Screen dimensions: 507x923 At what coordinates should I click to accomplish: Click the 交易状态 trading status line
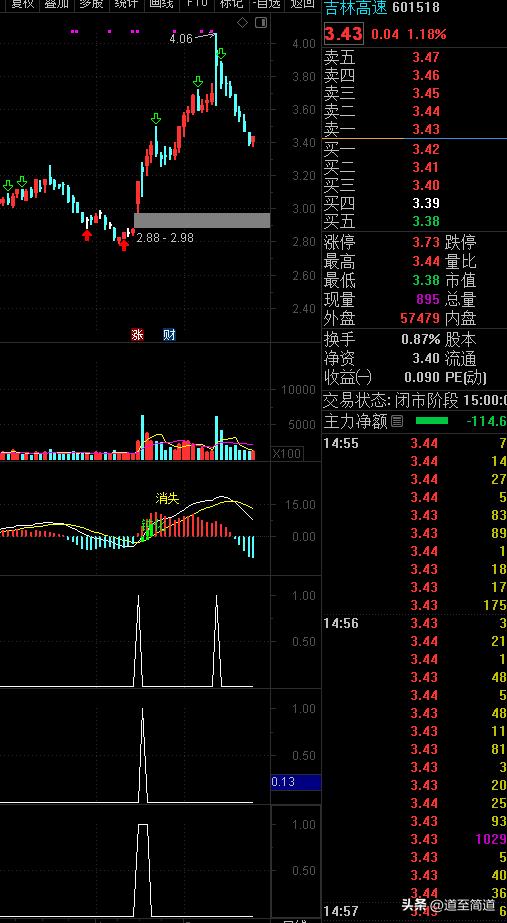coord(415,401)
